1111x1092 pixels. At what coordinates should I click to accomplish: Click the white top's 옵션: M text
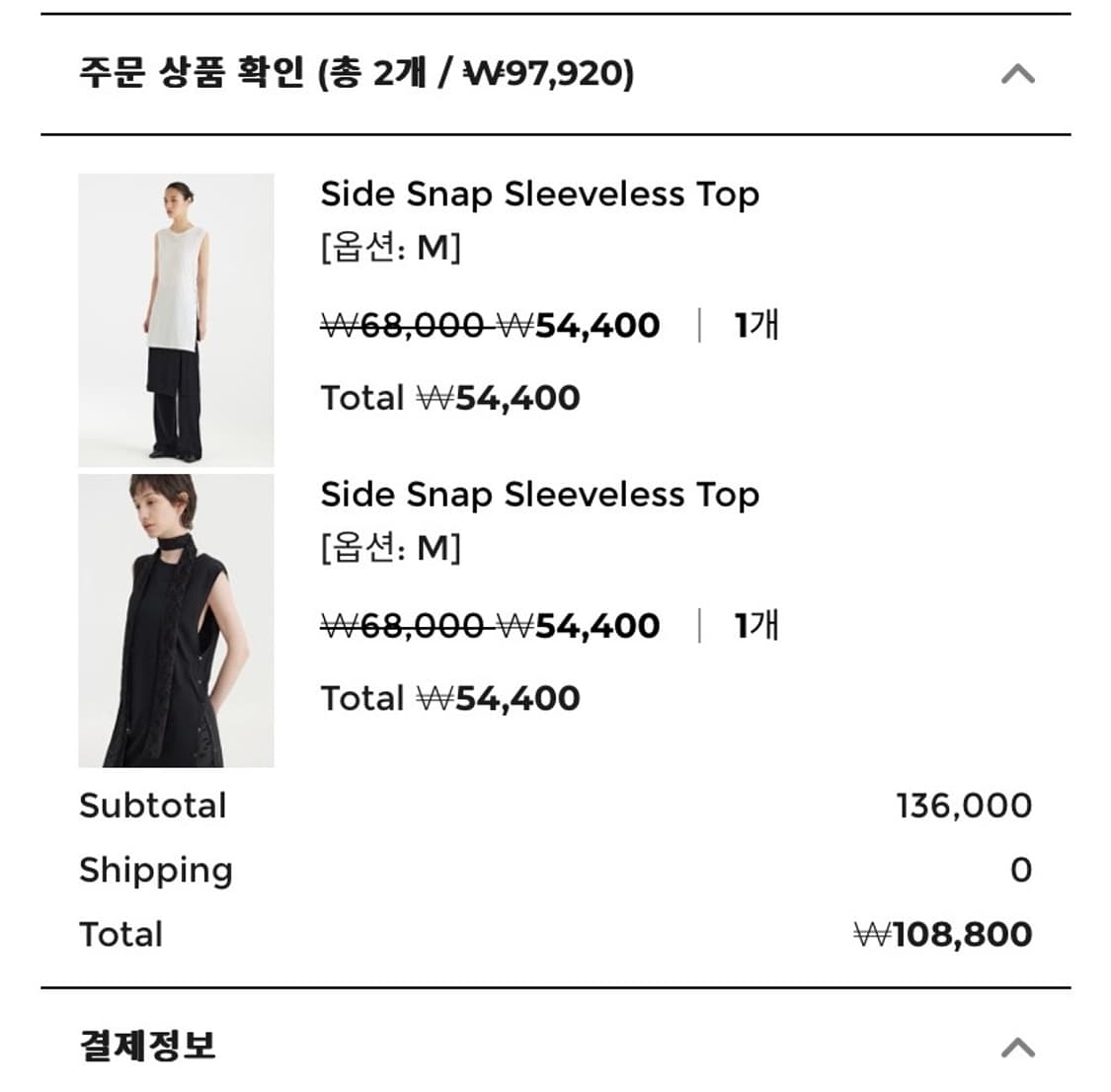click(390, 248)
